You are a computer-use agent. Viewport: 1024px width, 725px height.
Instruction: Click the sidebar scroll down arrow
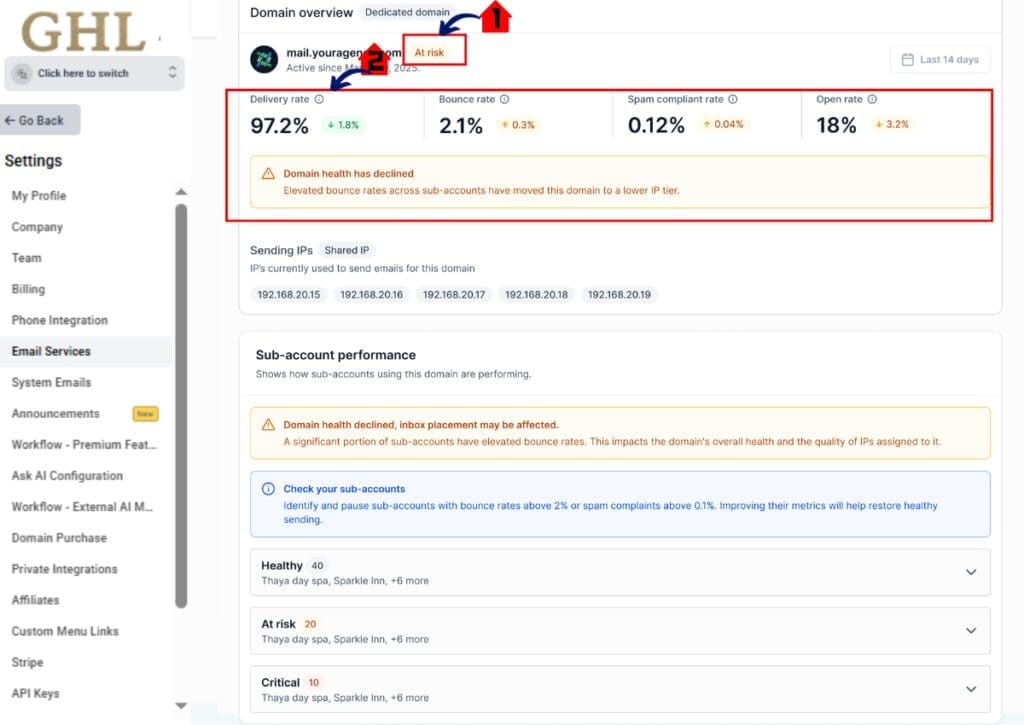[x=181, y=705]
